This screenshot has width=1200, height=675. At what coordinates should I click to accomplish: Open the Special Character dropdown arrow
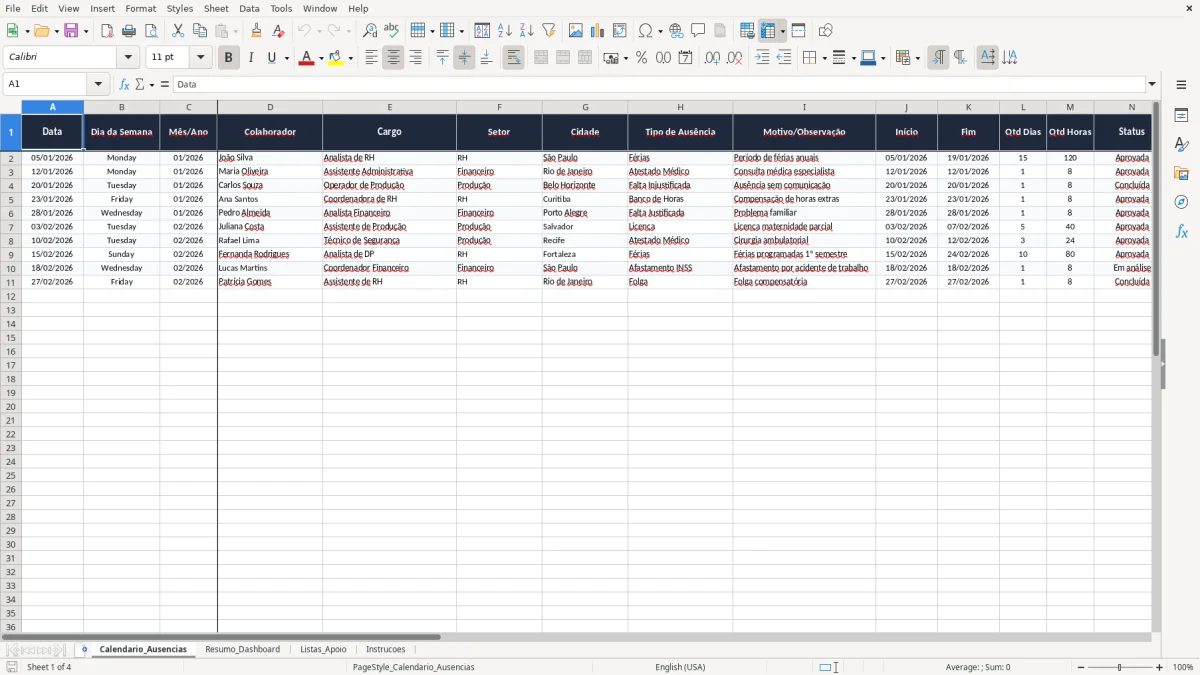(660, 31)
